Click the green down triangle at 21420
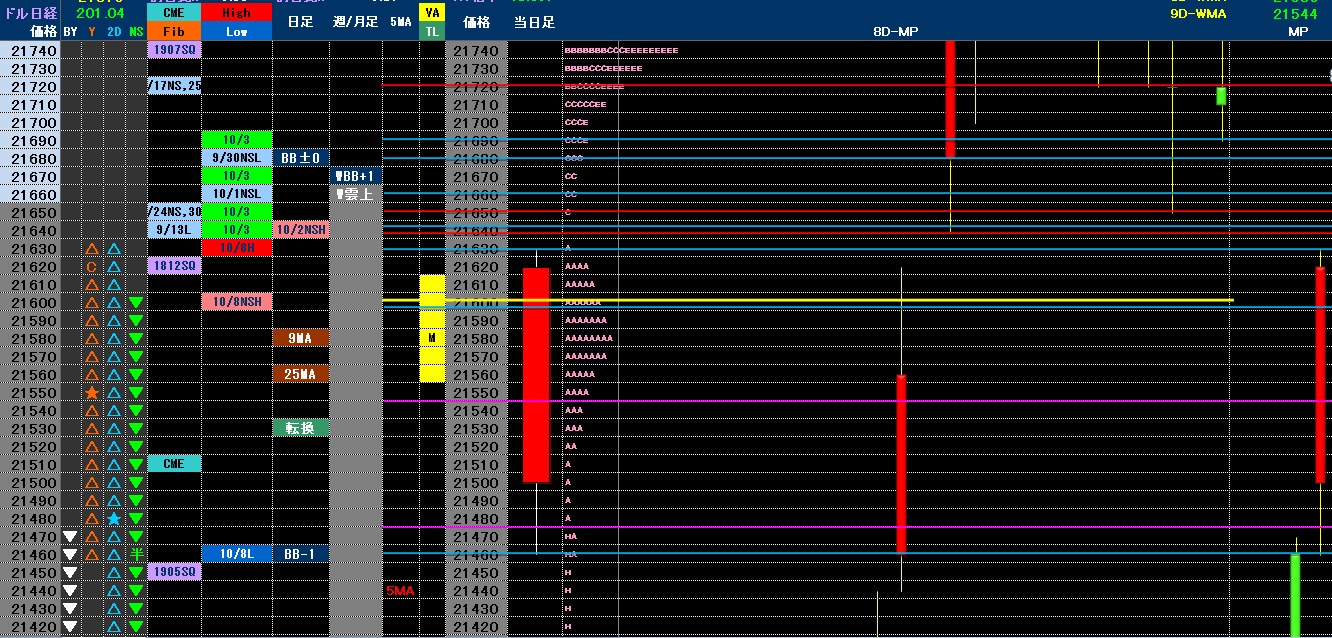Screen dimensions: 1332x638 pos(136,627)
